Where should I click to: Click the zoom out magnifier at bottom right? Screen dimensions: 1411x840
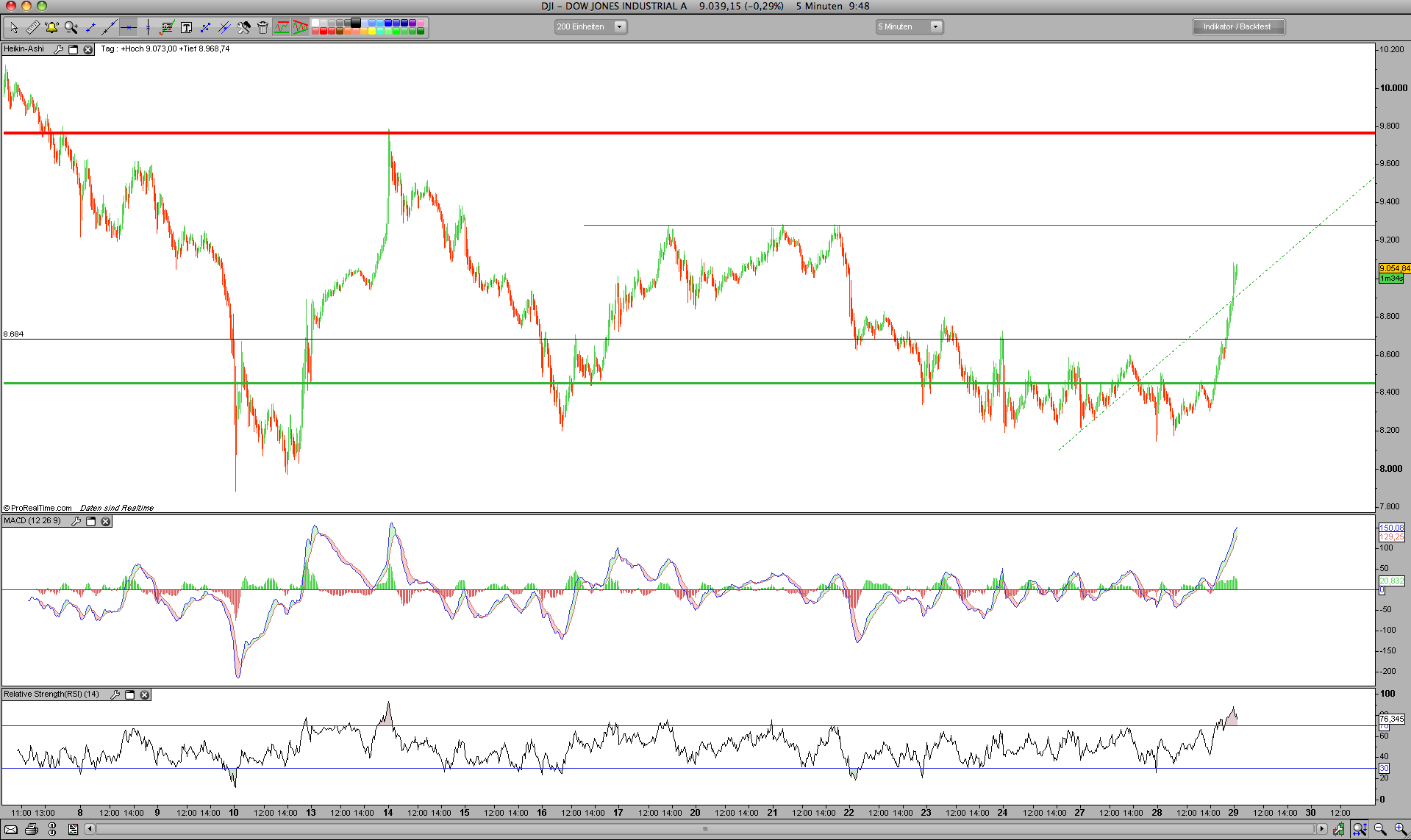[x=1380, y=830]
